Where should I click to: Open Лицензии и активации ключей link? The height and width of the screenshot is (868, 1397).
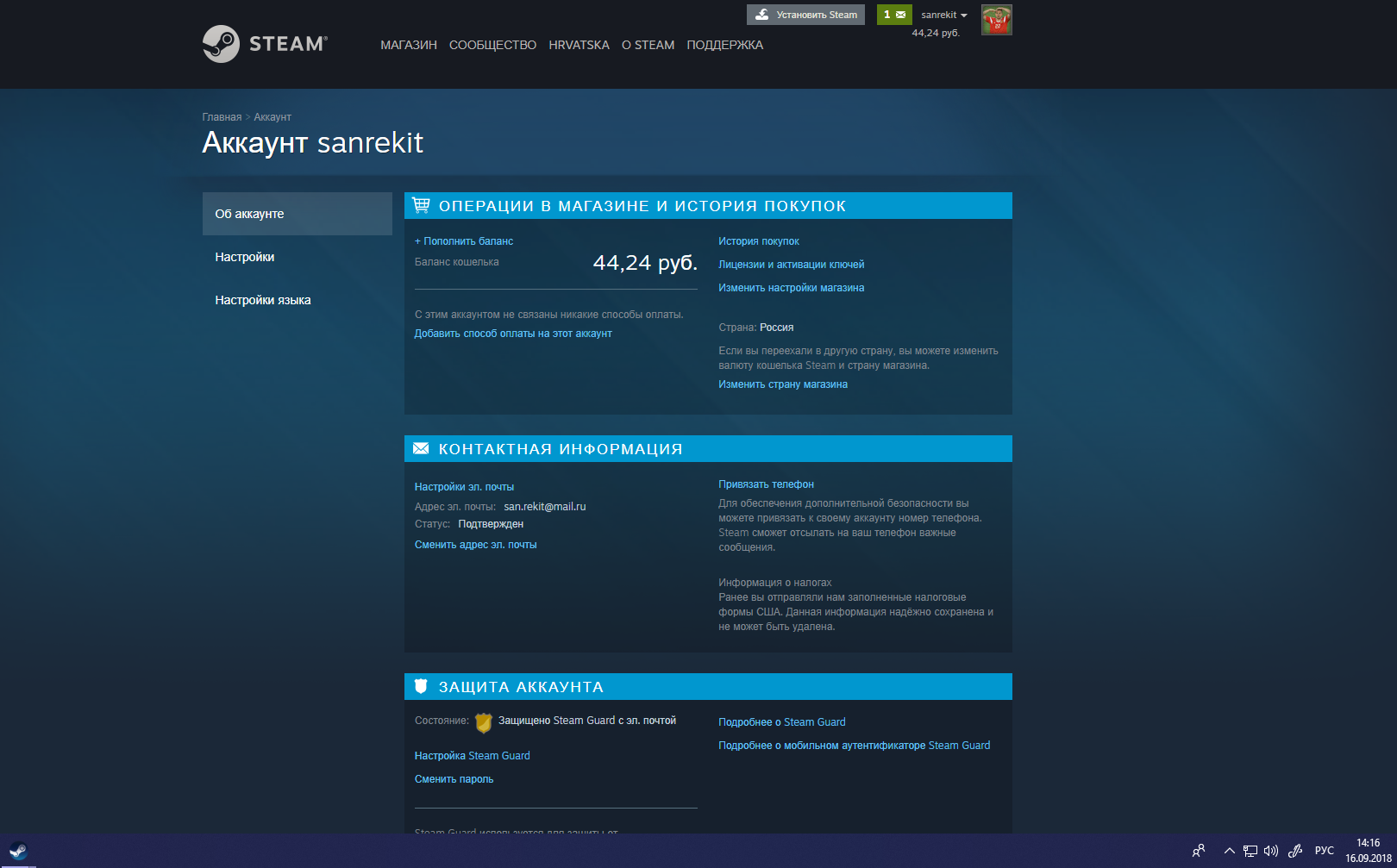click(x=791, y=265)
